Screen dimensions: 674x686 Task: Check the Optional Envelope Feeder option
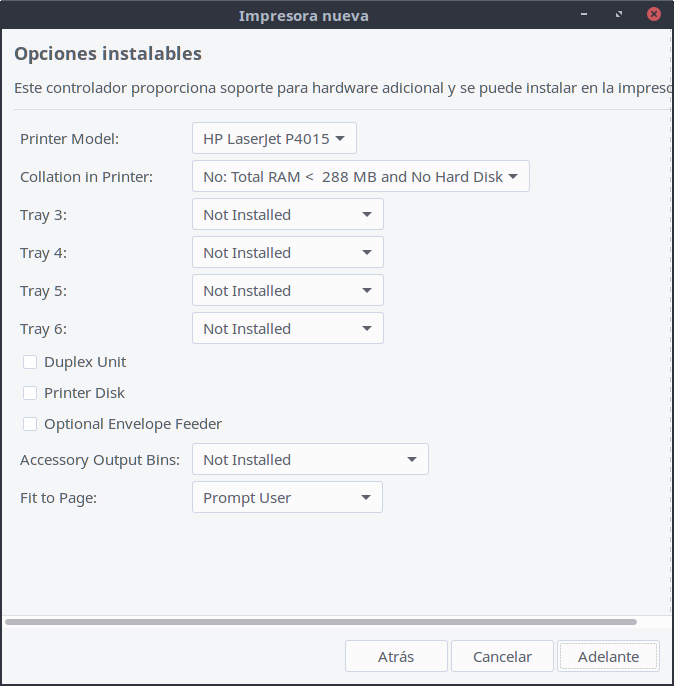[x=30, y=424]
